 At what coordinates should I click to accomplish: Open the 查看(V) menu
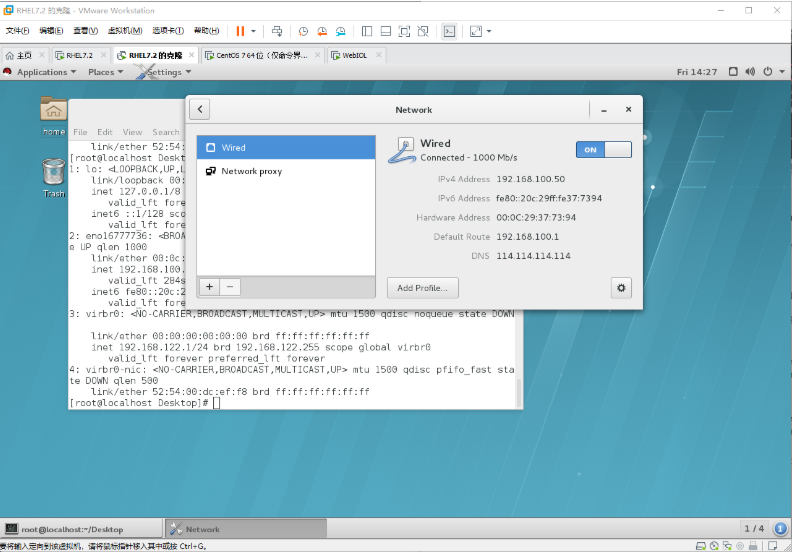coord(85,31)
